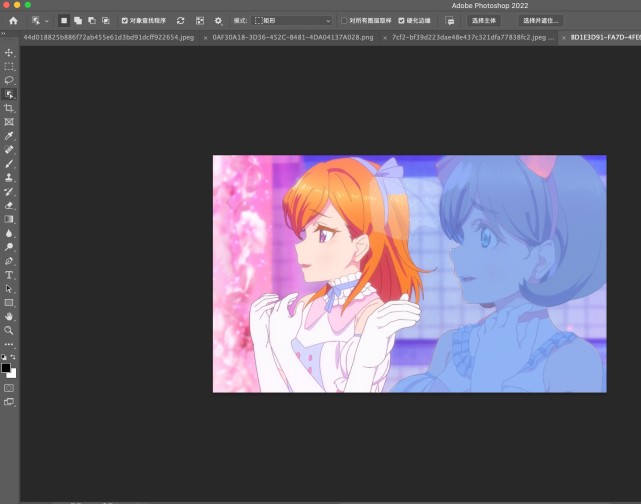Open Edit Toolbar three dots
This screenshot has width=641, height=504.
tap(9, 344)
